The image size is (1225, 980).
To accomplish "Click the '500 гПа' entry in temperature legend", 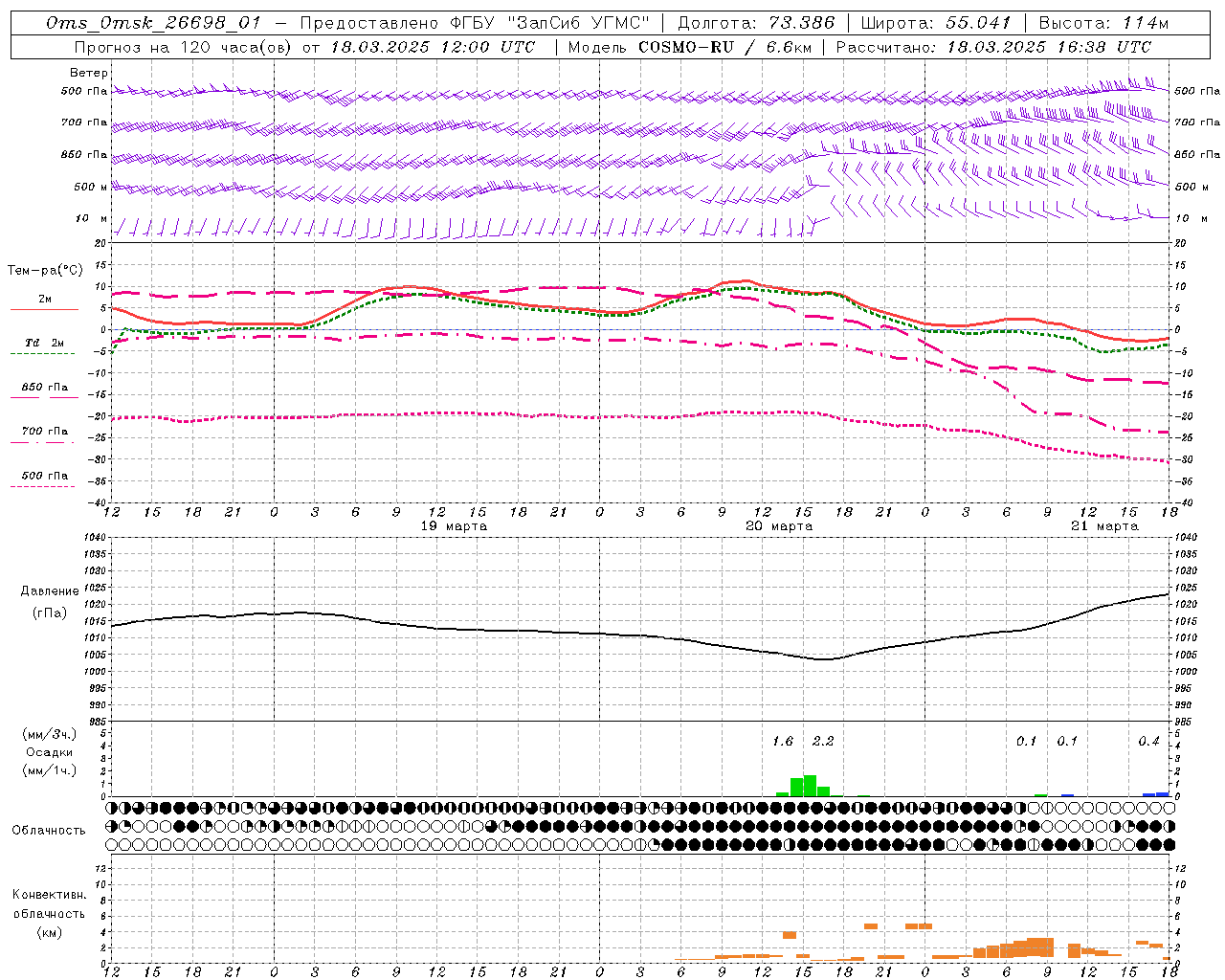I will coord(45,476).
